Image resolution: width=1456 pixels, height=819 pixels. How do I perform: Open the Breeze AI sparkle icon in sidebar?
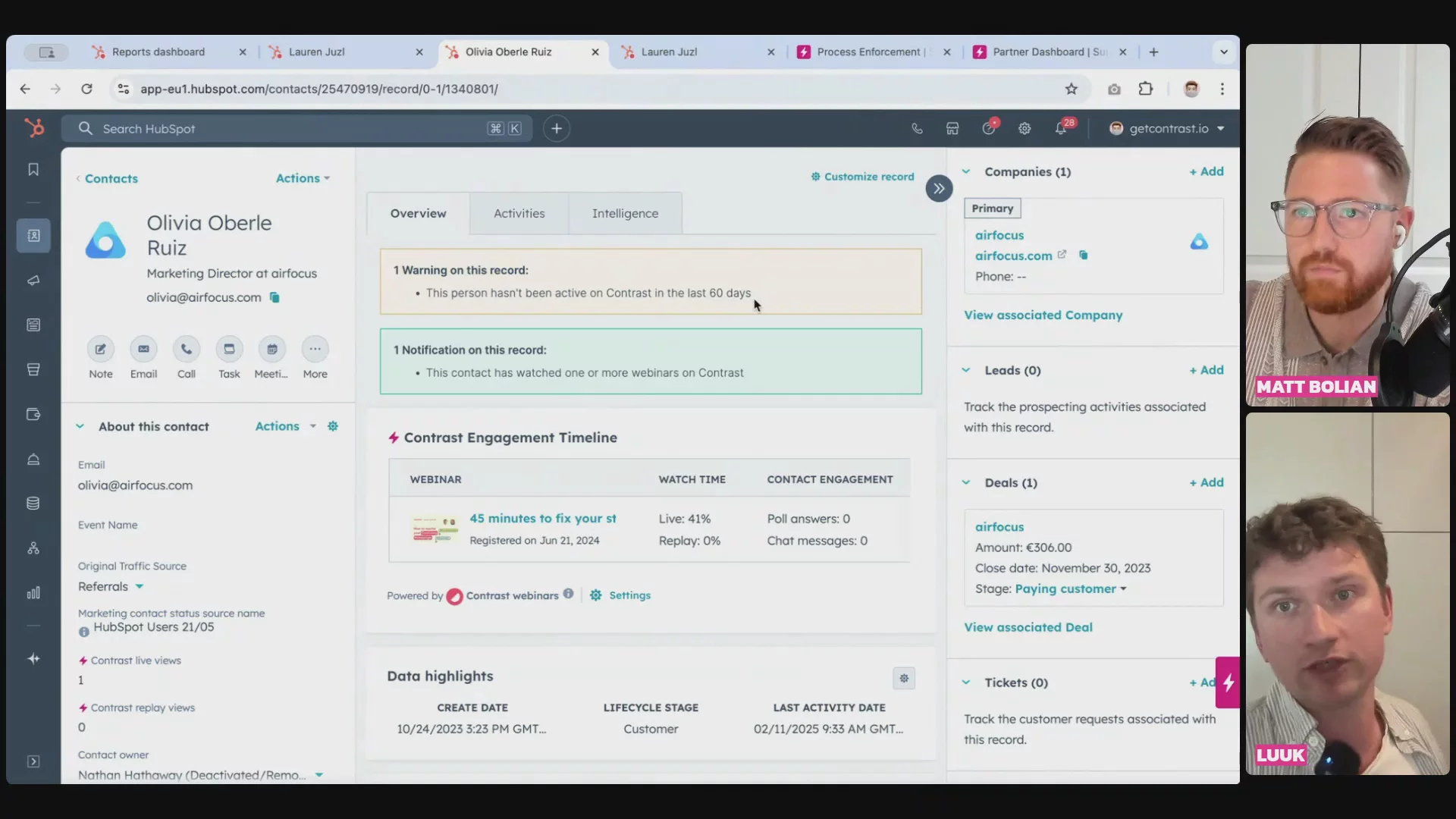pos(33,659)
